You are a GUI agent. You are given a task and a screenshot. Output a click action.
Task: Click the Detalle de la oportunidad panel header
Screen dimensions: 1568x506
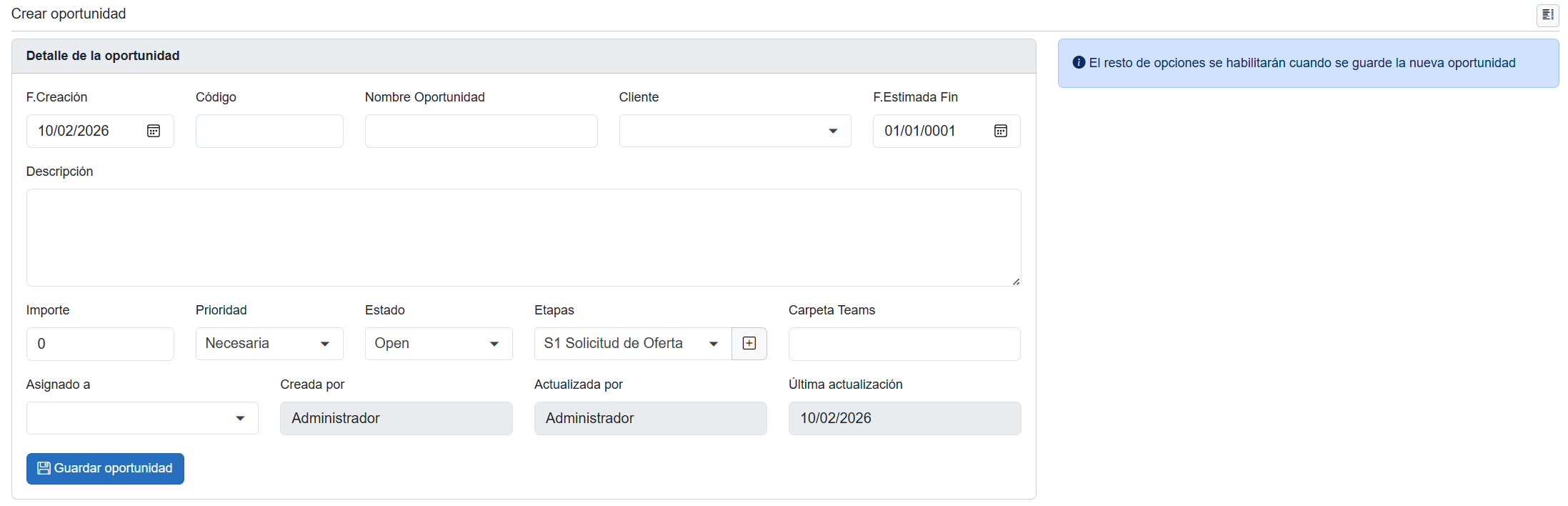(x=523, y=56)
